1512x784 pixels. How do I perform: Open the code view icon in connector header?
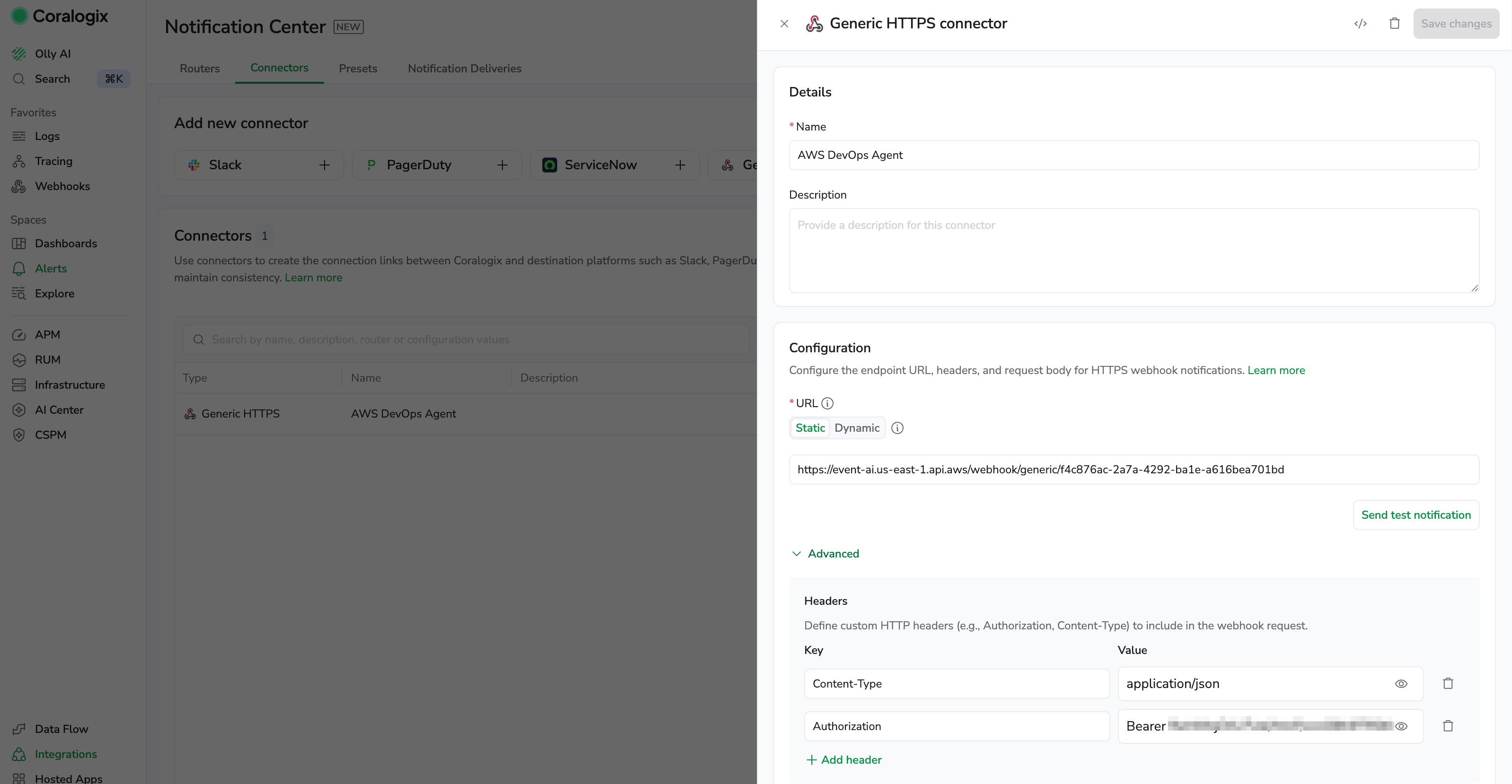[1361, 24]
